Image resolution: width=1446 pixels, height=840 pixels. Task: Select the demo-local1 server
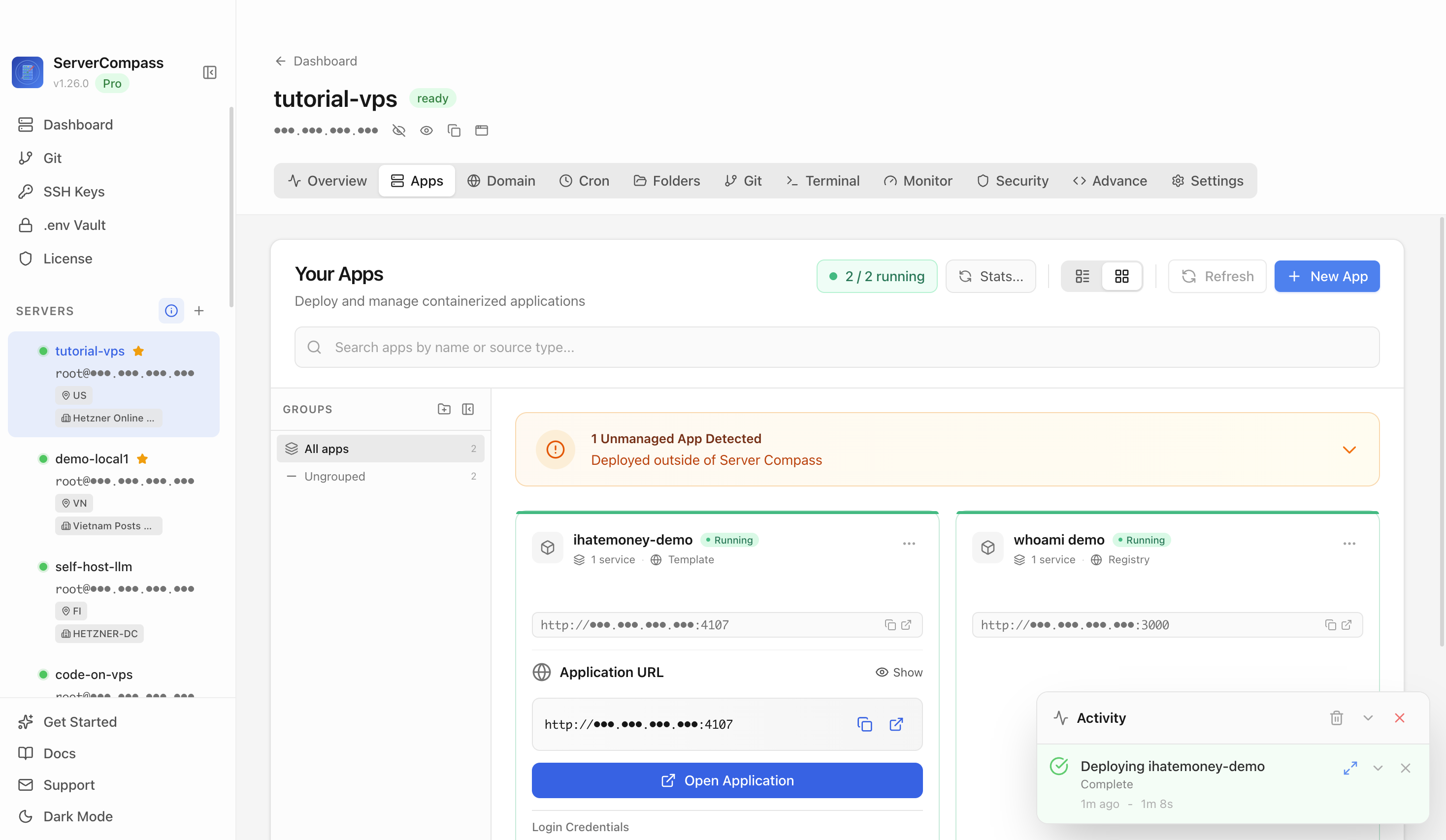pos(114,492)
